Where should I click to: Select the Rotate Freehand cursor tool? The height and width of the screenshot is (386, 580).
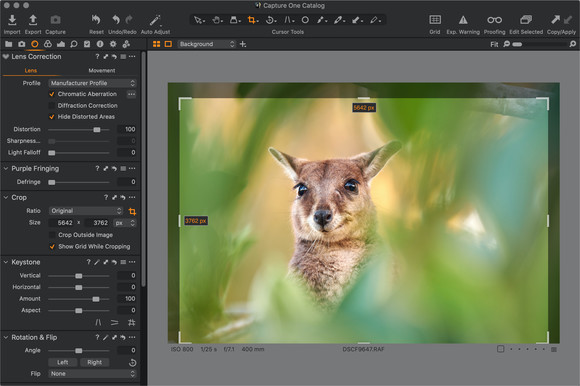click(x=270, y=20)
